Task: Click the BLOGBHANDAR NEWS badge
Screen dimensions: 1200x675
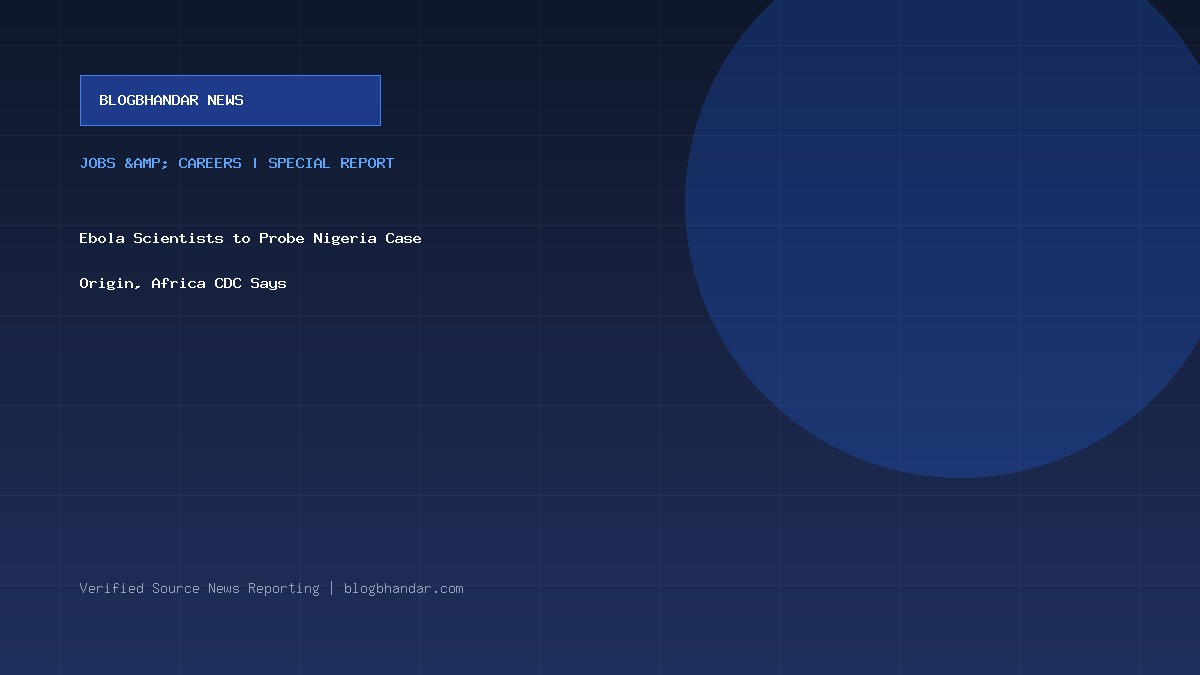Action: pyautogui.click(x=230, y=100)
